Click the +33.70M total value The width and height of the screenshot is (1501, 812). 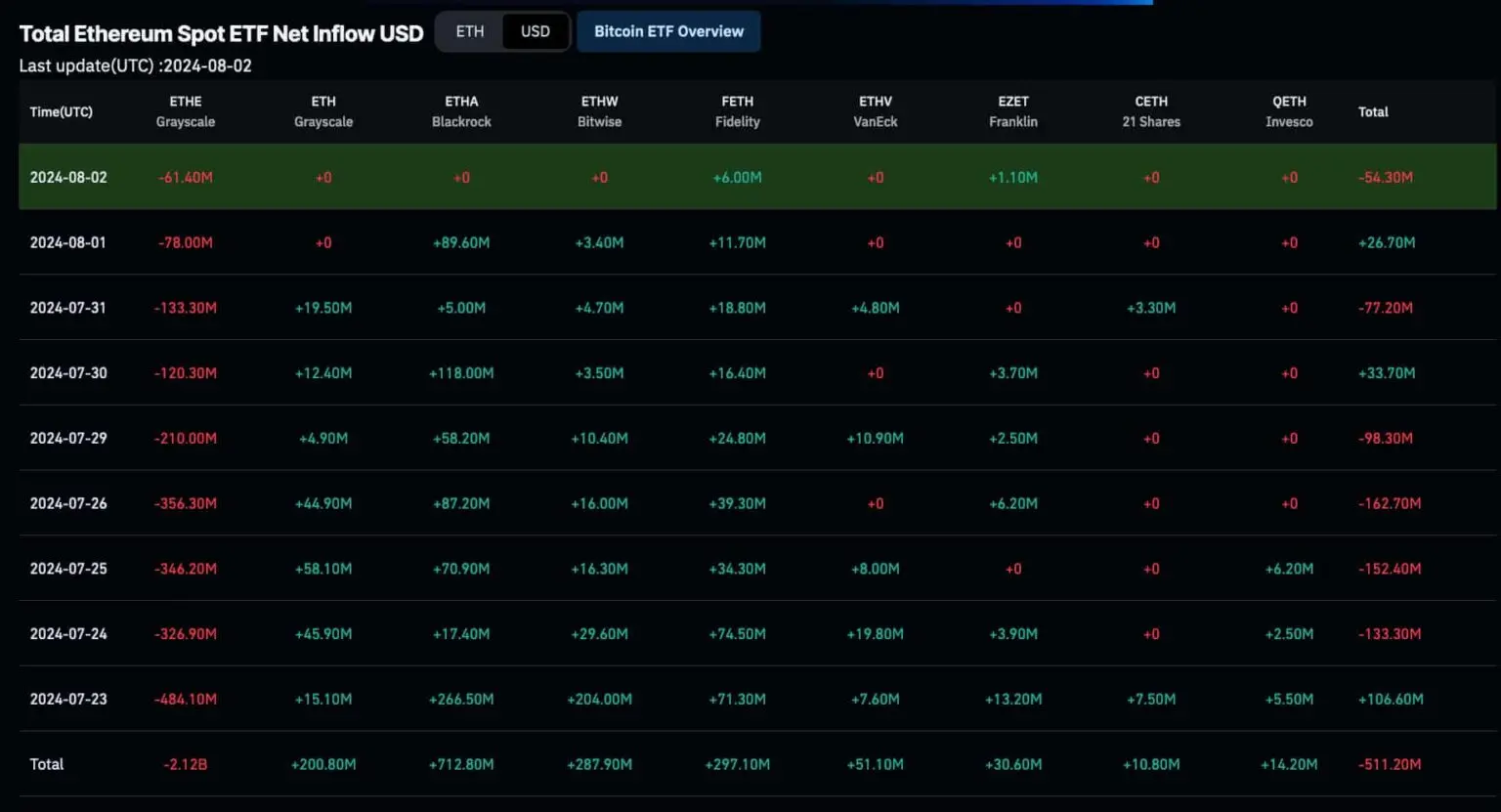pos(1387,373)
